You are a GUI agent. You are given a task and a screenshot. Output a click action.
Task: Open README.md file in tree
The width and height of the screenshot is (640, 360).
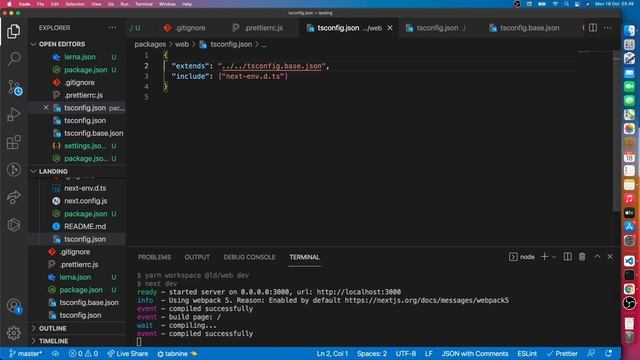85,226
